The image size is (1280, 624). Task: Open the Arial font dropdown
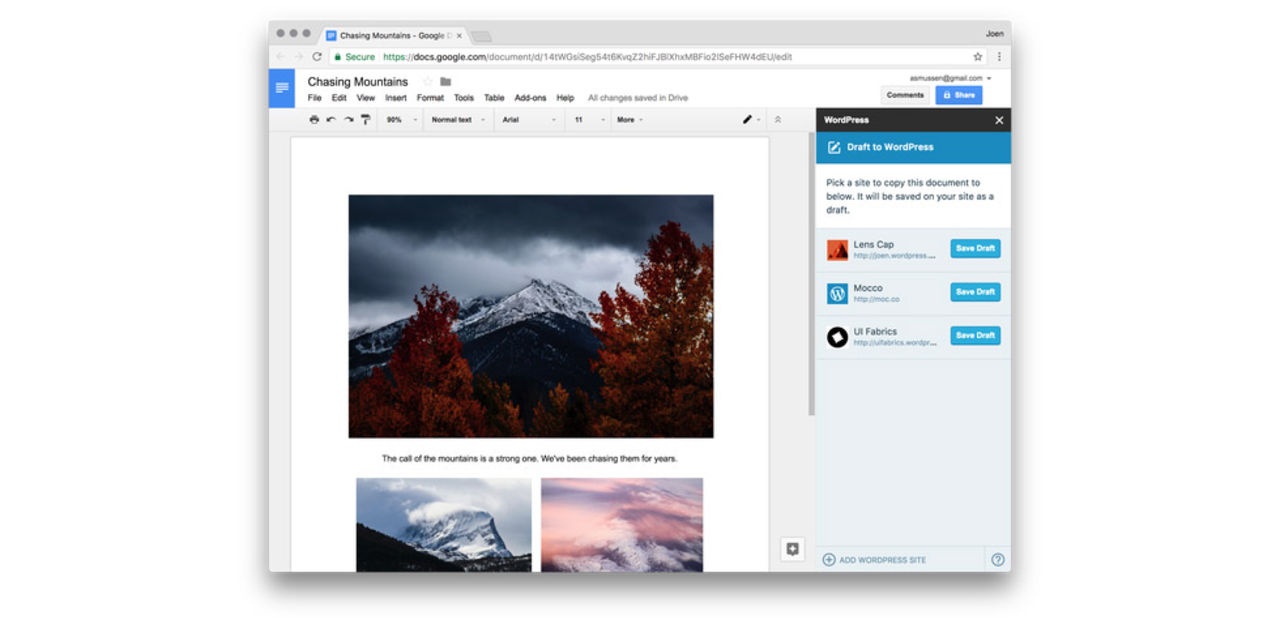[x=527, y=120]
